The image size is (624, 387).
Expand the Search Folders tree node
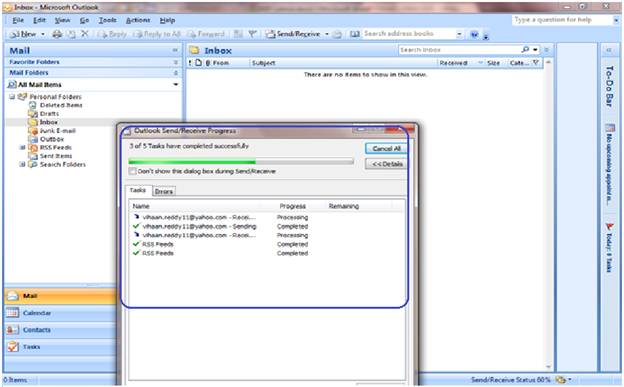point(23,164)
